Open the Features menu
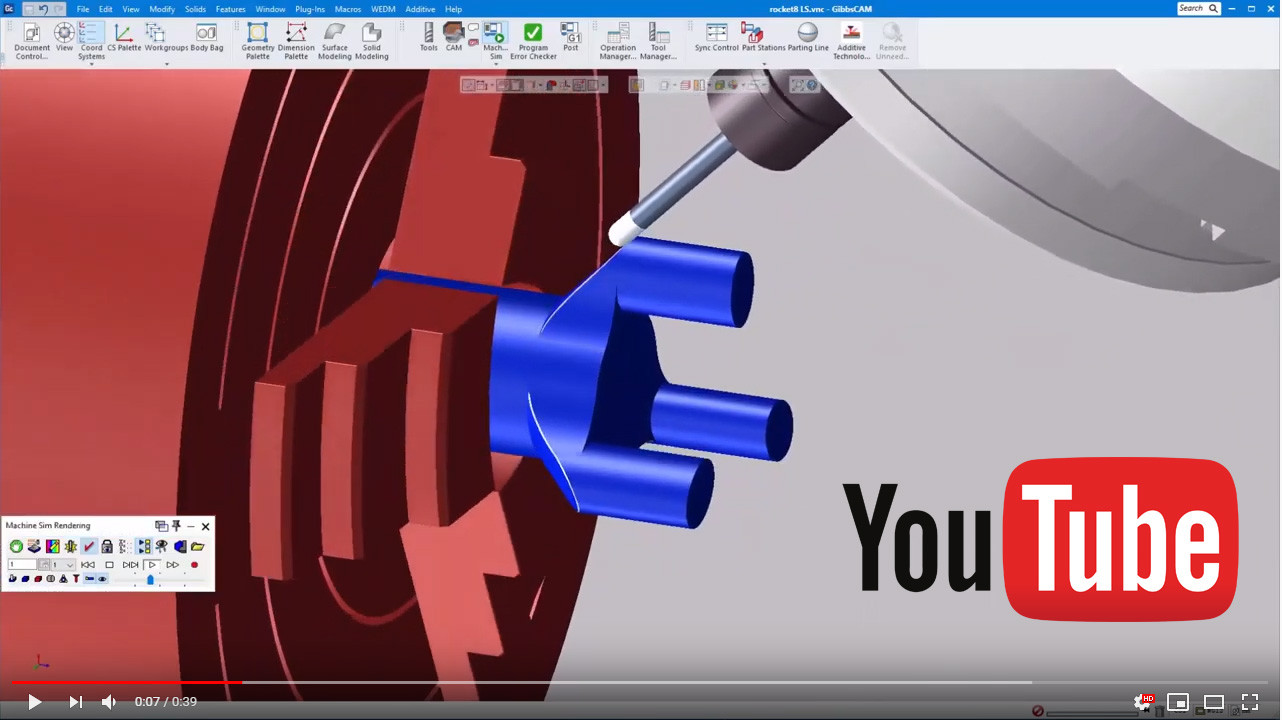Screen dimensions: 1282x720 (231, 9)
